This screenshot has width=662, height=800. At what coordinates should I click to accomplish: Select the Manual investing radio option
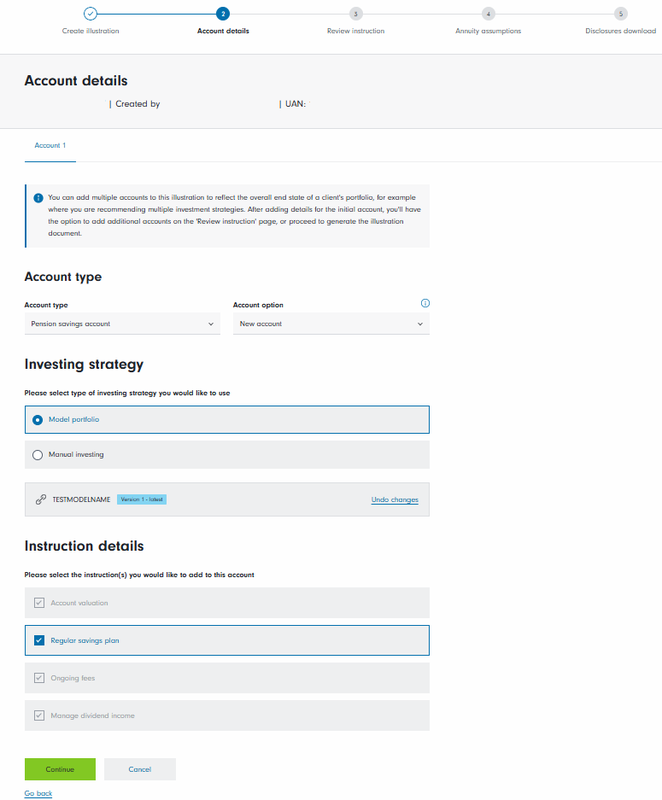[38, 455]
